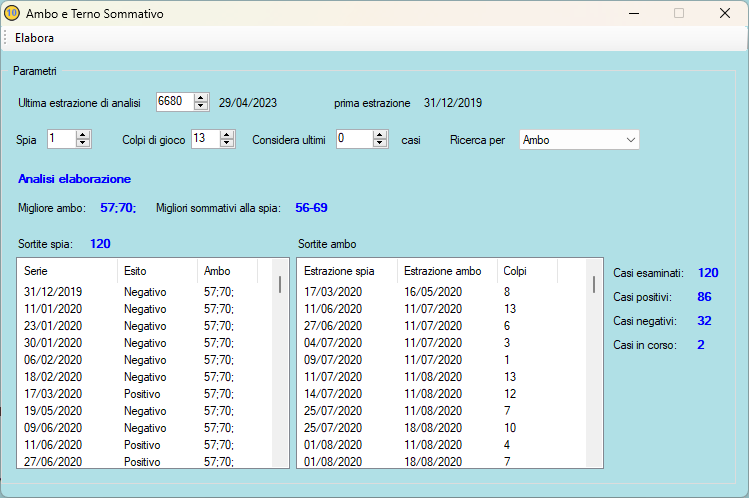Click the Colpi column header
The image size is (749, 498).
[x=527, y=271]
